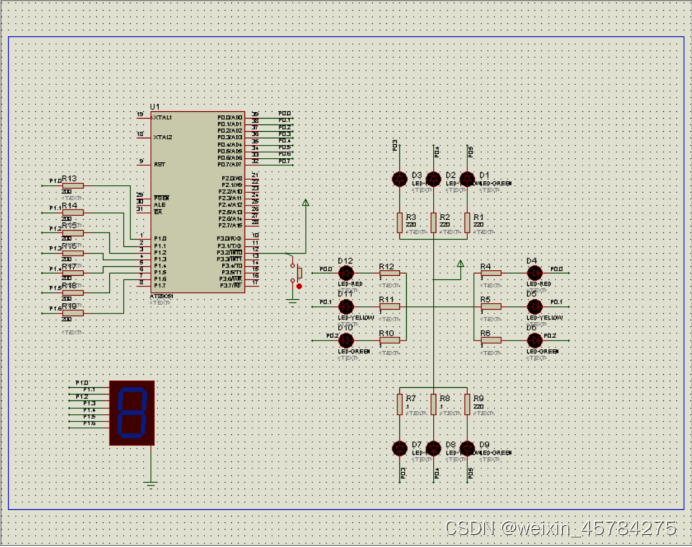Select LED D1 in the top group
This screenshot has height=547, width=692.
pyautogui.click(x=467, y=179)
